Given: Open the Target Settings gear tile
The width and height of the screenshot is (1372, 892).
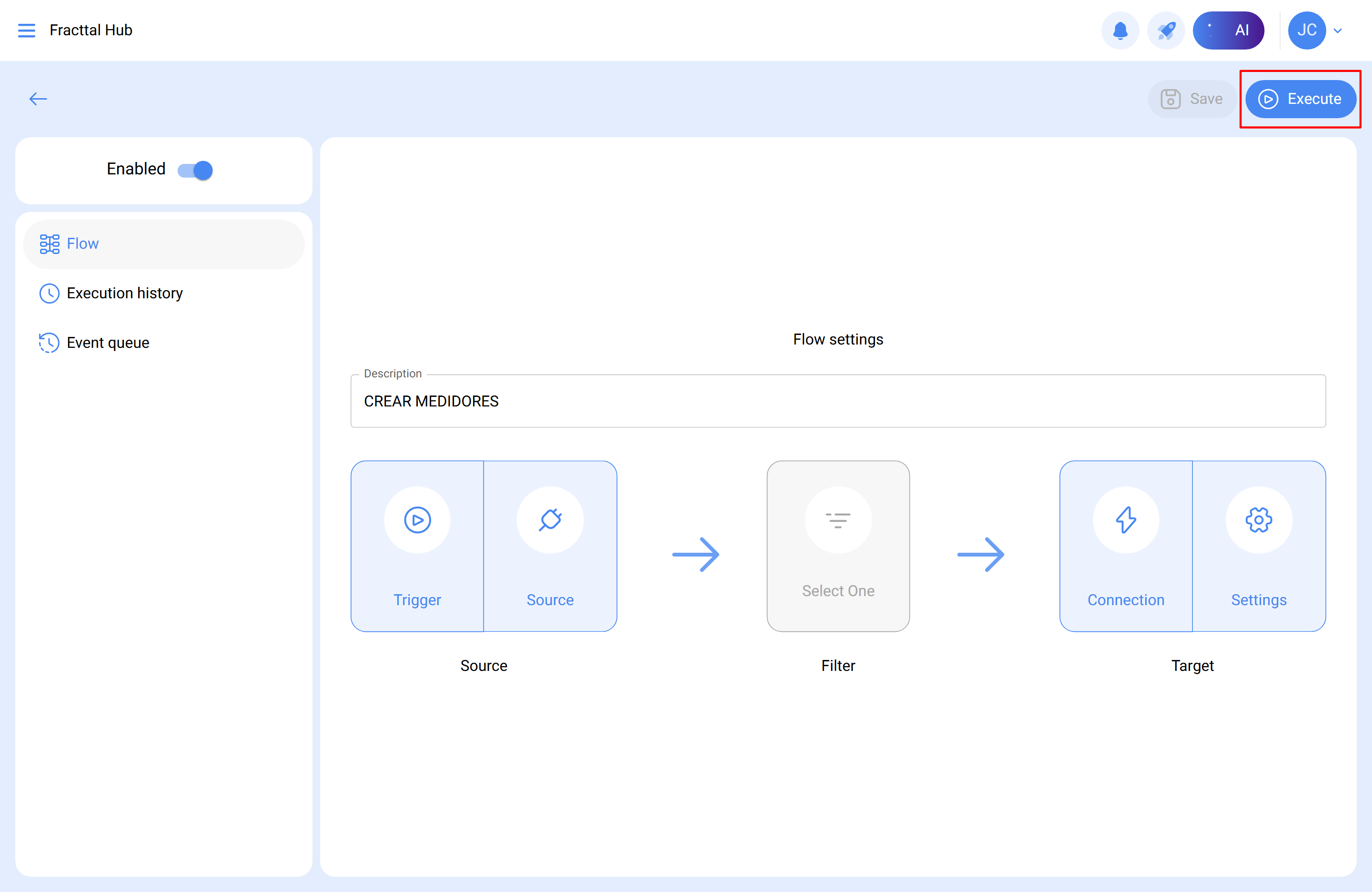Looking at the screenshot, I should coord(1259,546).
